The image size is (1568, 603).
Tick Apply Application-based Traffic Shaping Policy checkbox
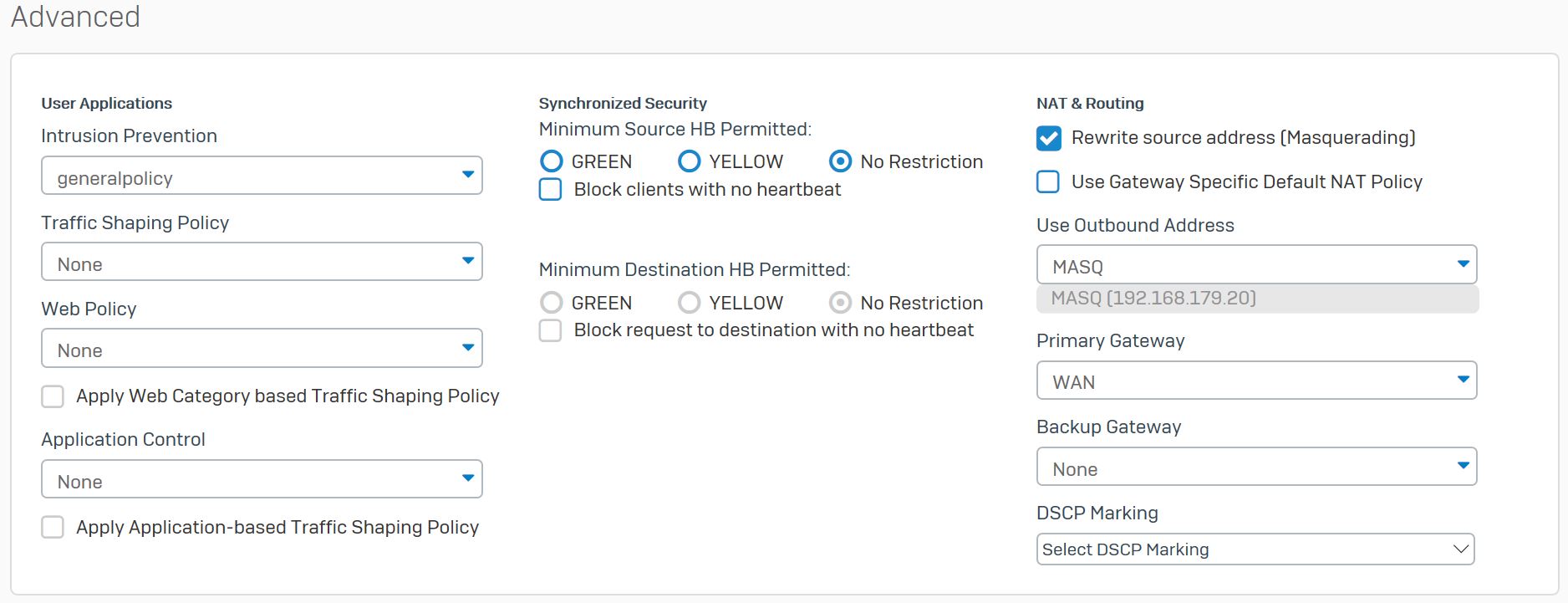click(53, 527)
